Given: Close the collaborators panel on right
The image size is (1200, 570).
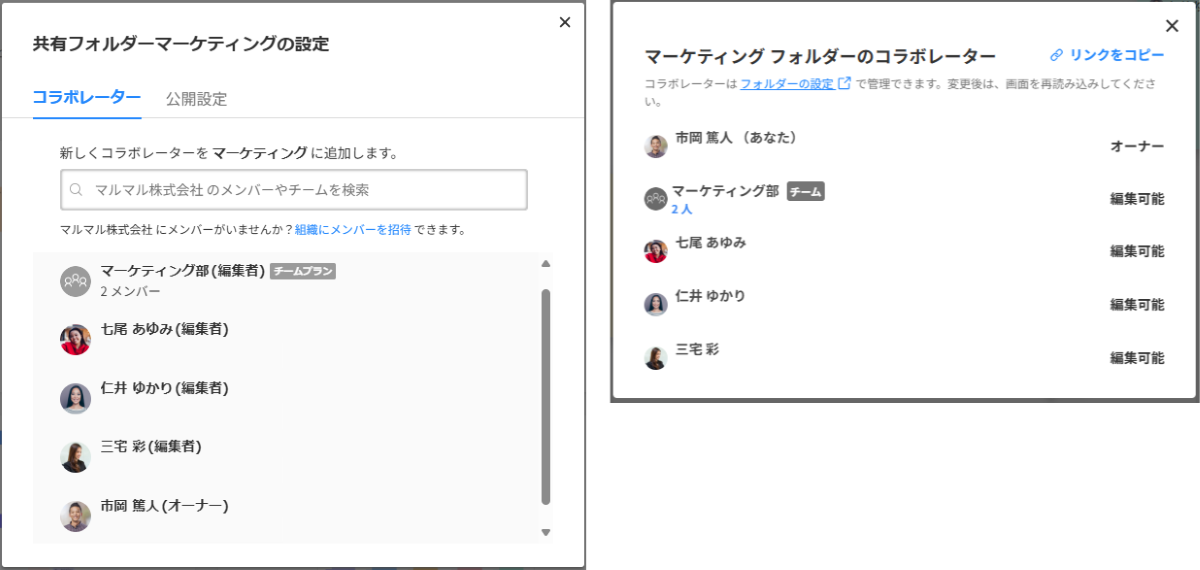Looking at the screenshot, I should (1172, 27).
